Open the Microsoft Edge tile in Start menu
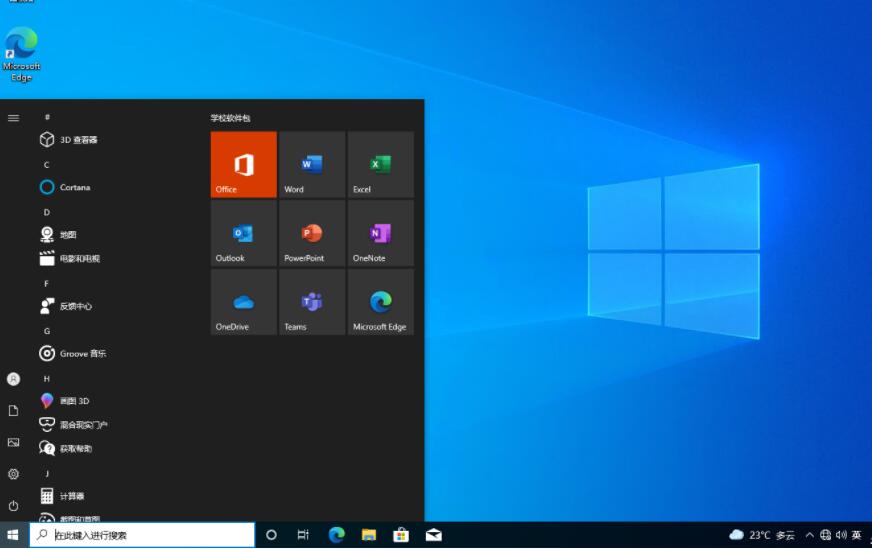Image resolution: width=872 pixels, height=549 pixels. 381,302
